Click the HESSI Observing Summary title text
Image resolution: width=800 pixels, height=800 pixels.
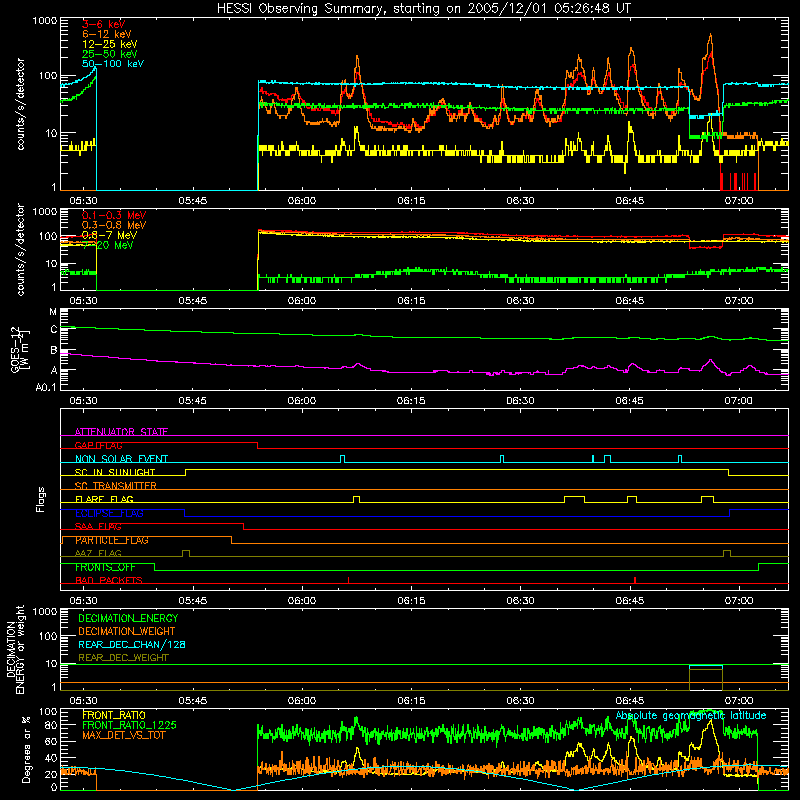[x=423, y=8]
